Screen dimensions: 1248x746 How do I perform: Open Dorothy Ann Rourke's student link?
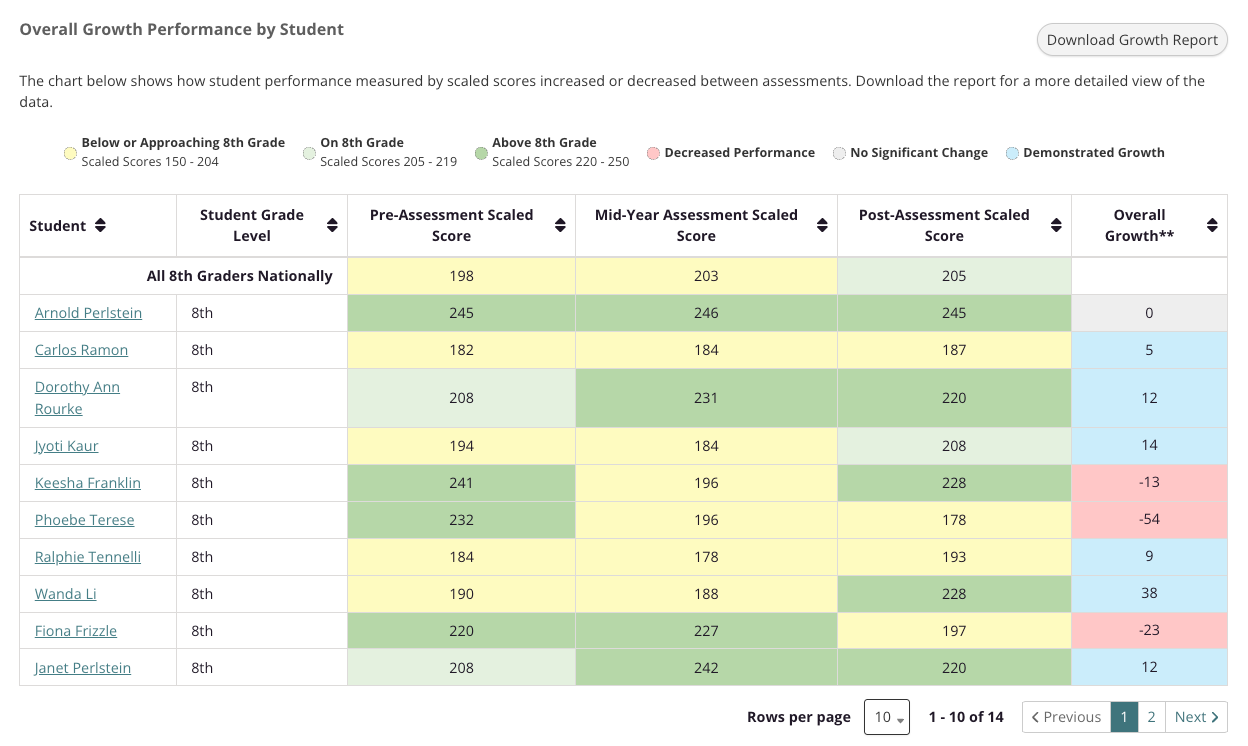tap(77, 398)
